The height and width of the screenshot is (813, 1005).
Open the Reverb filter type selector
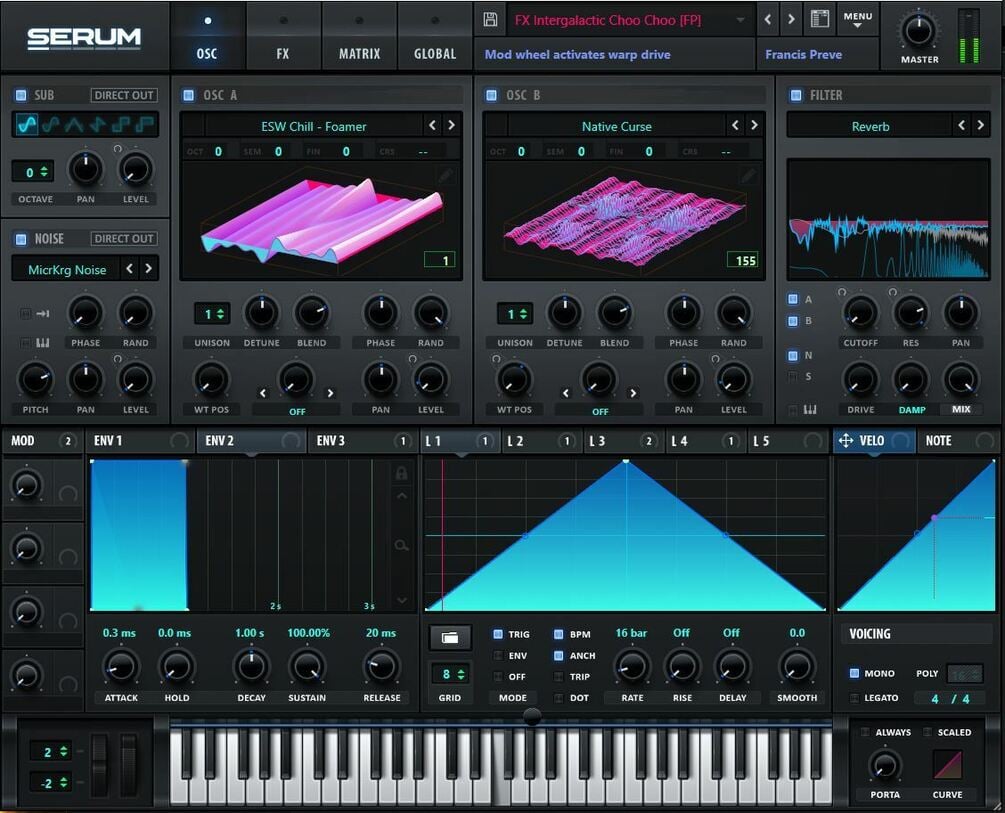point(869,125)
